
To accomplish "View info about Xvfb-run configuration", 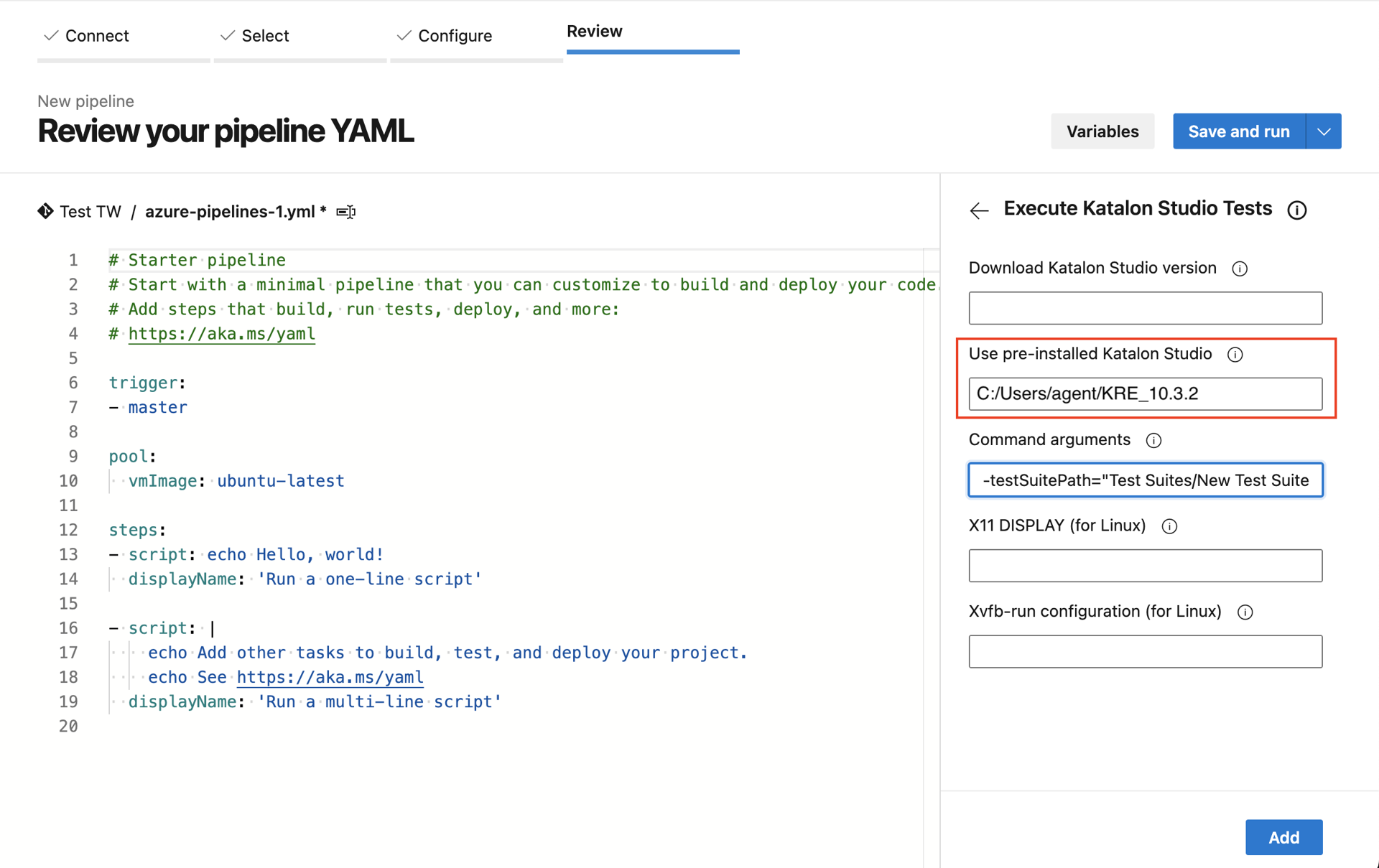I will (x=1245, y=612).
